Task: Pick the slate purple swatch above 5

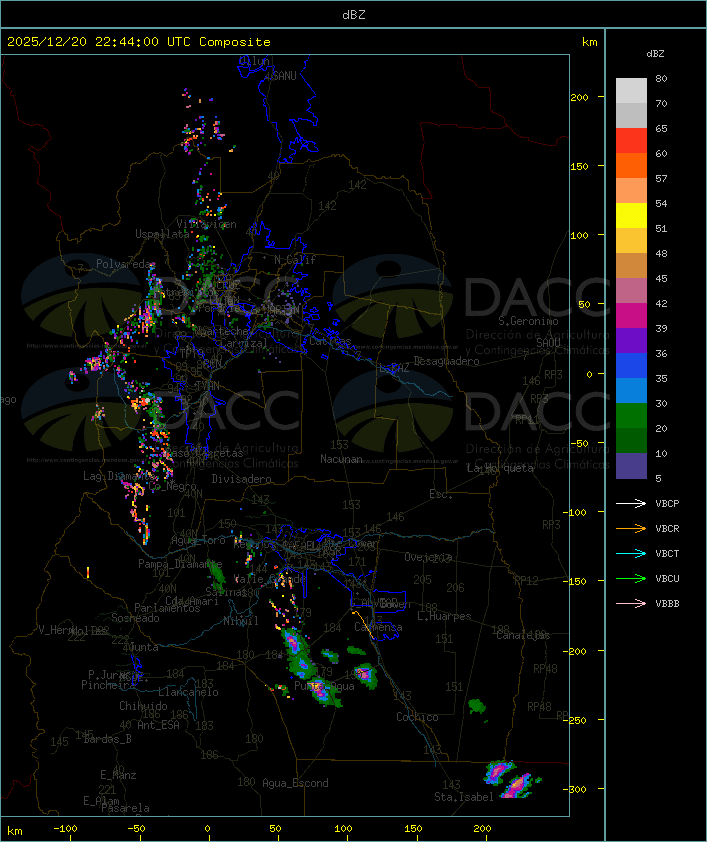Action: [631, 465]
